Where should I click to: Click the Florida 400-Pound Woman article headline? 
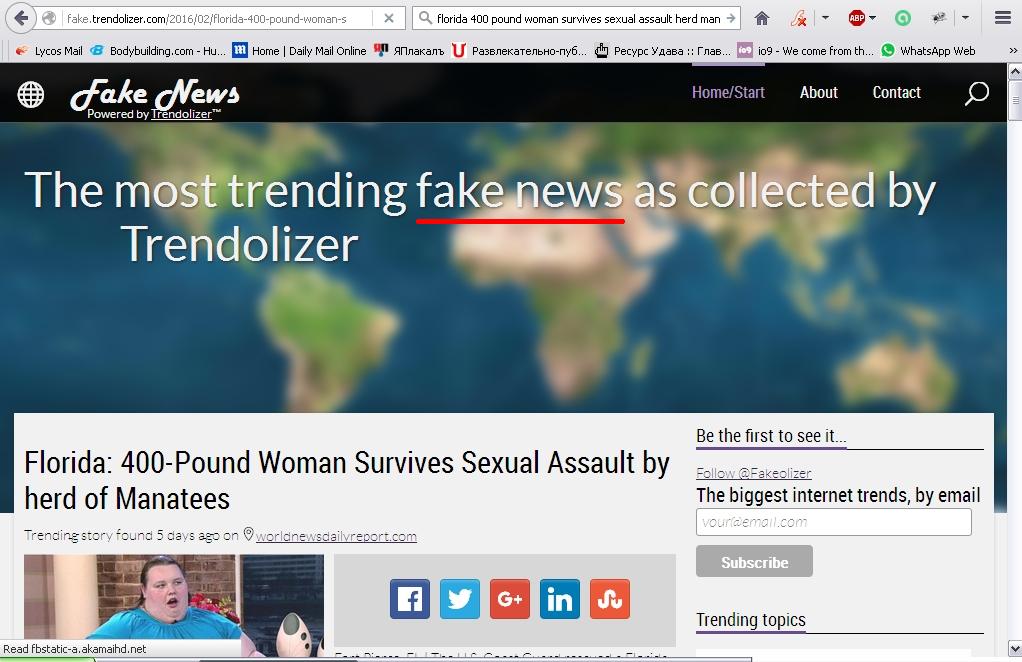347,480
